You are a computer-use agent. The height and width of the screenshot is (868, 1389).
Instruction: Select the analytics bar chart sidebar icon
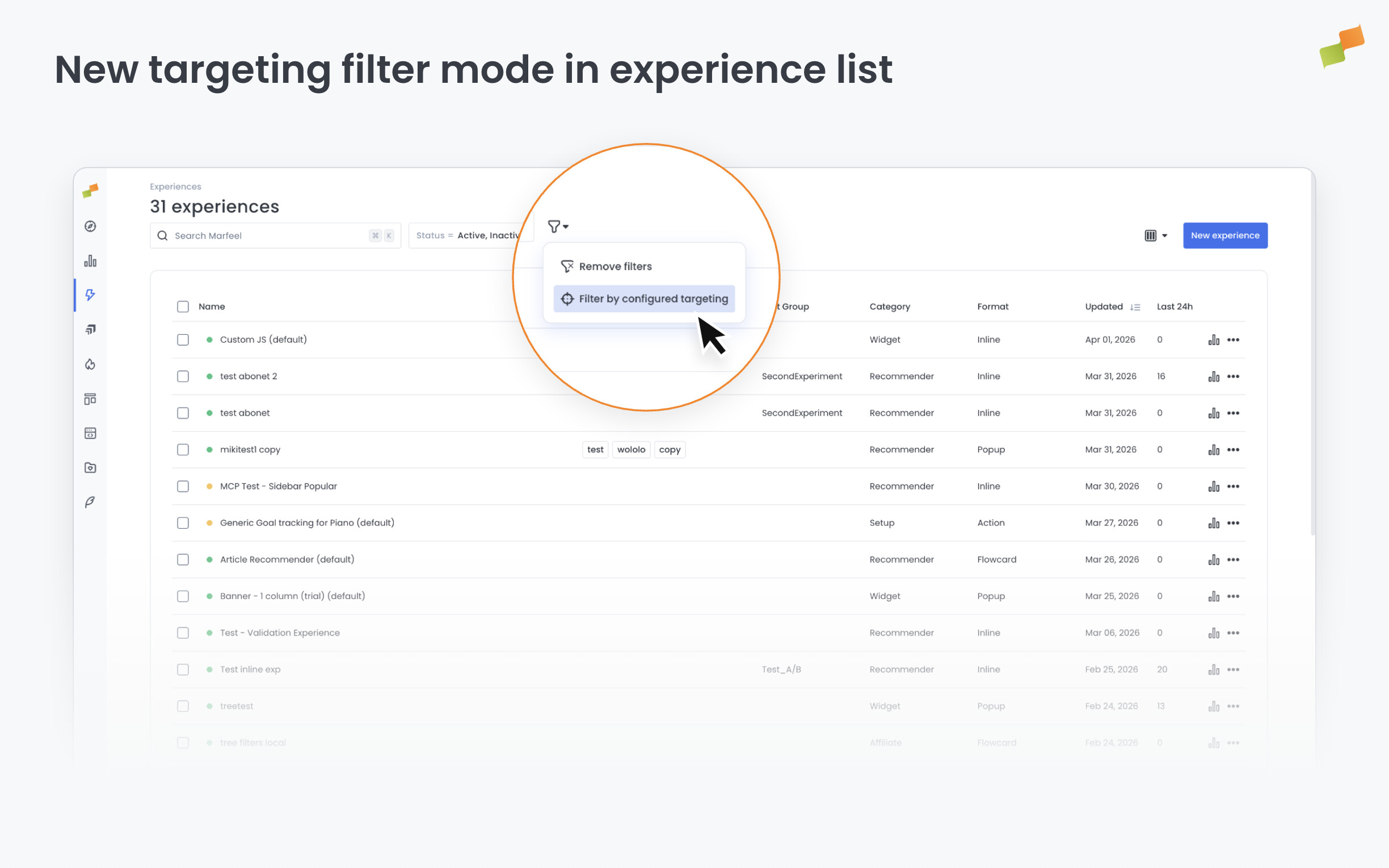90,260
